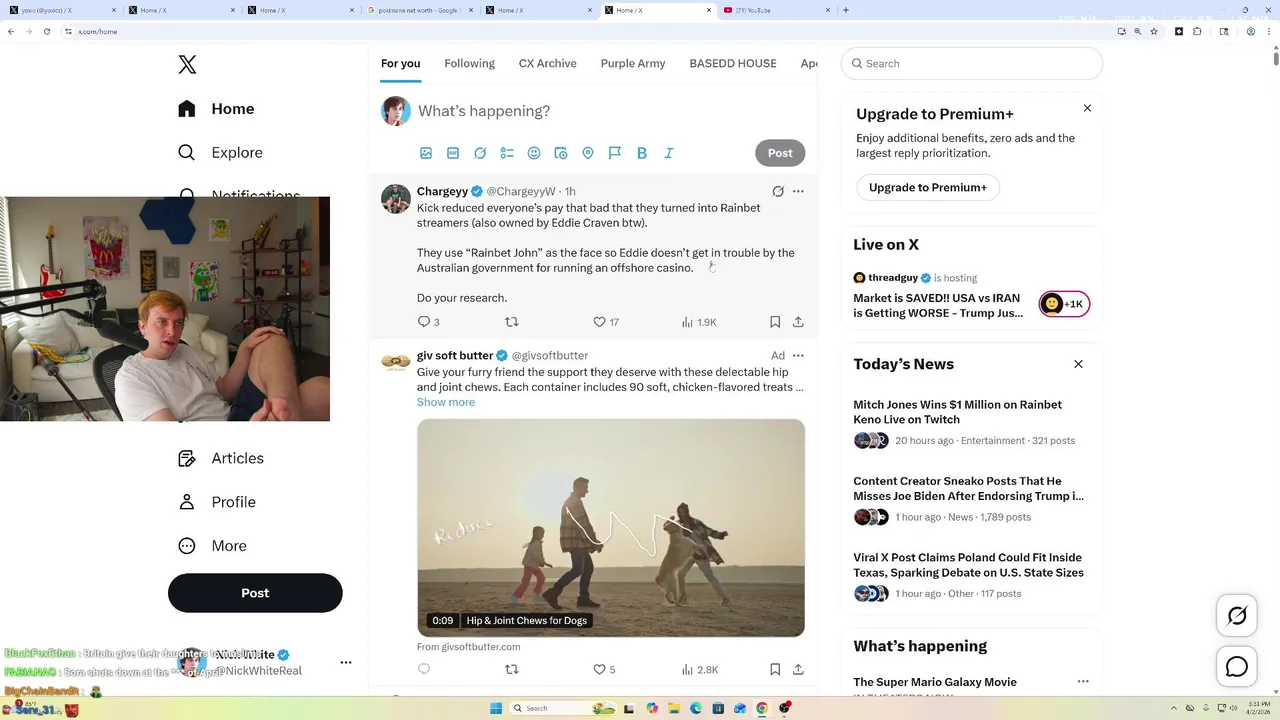
Task: Open the Home page in sidebar
Action: pos(217,109)
